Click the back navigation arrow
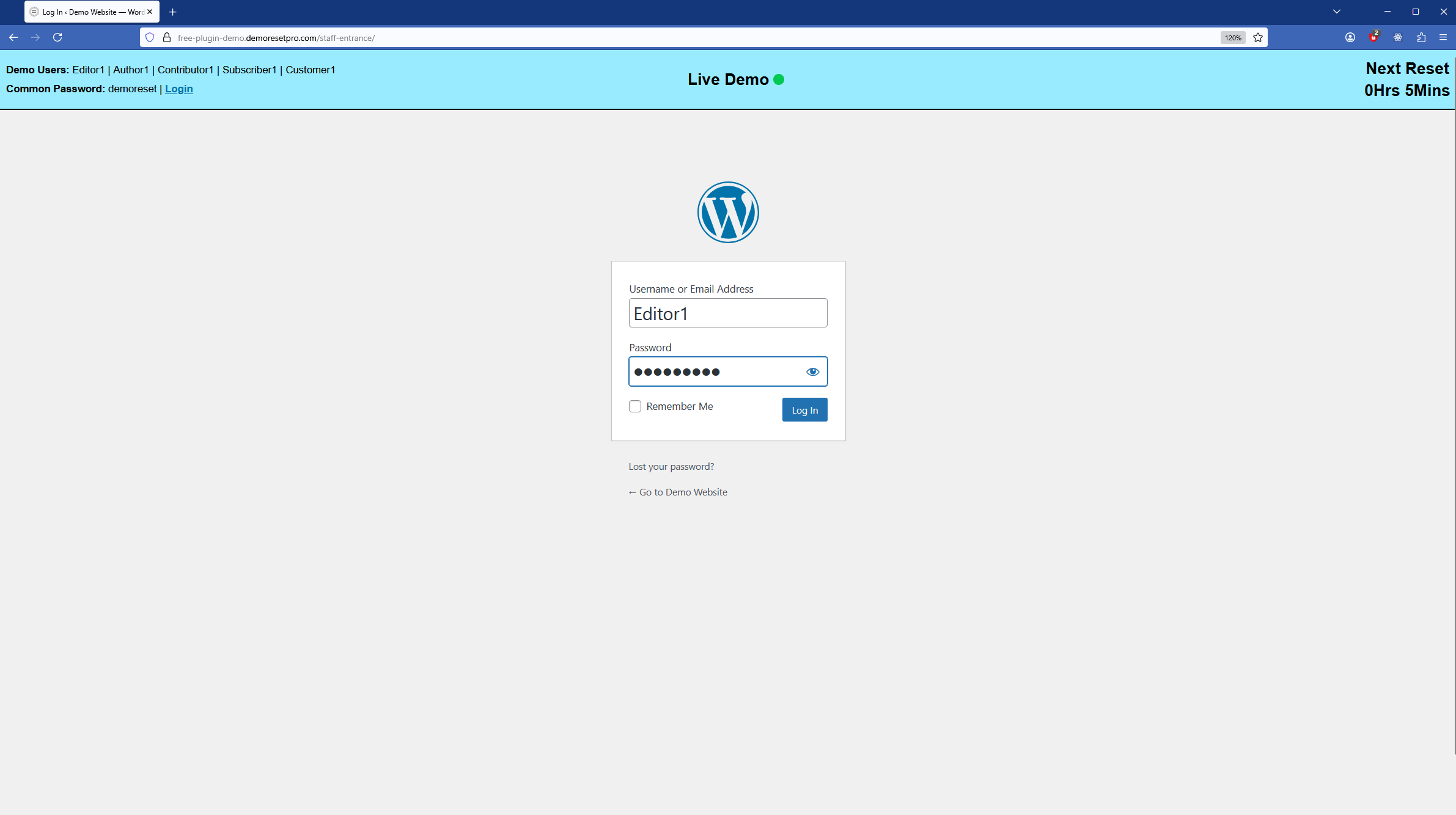This screenshot has width=1456, height=815. [x=13, y=37]
